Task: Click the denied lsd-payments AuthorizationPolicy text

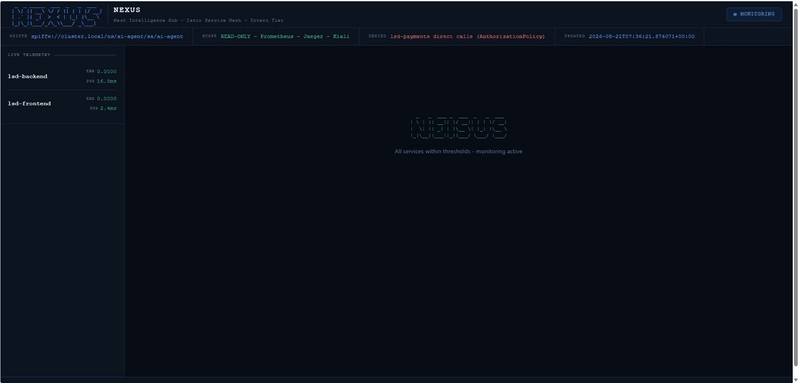Action: pos(467,37)
